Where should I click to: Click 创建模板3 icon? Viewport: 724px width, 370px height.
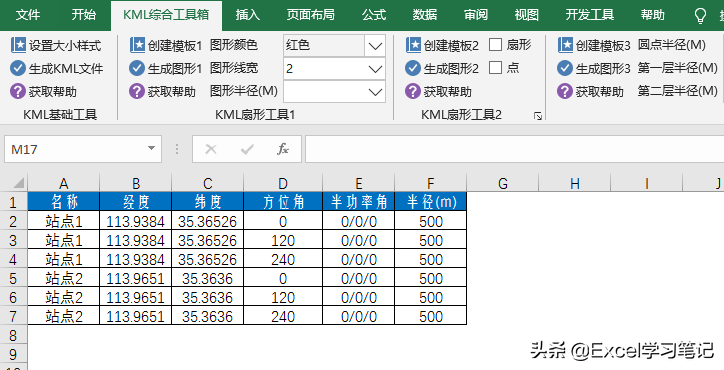[566, 45]
